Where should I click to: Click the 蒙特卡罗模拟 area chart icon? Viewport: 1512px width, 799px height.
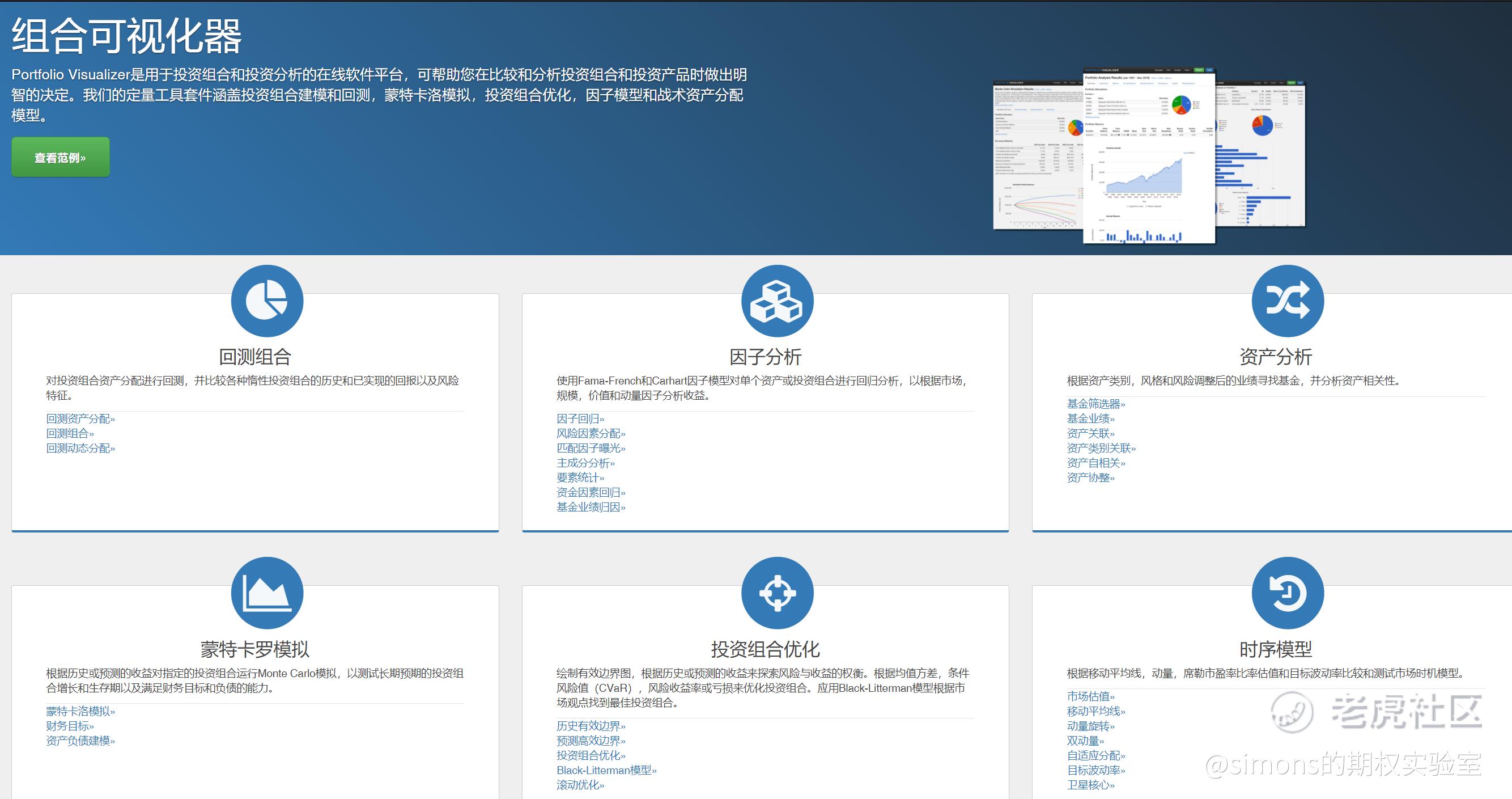267,593
